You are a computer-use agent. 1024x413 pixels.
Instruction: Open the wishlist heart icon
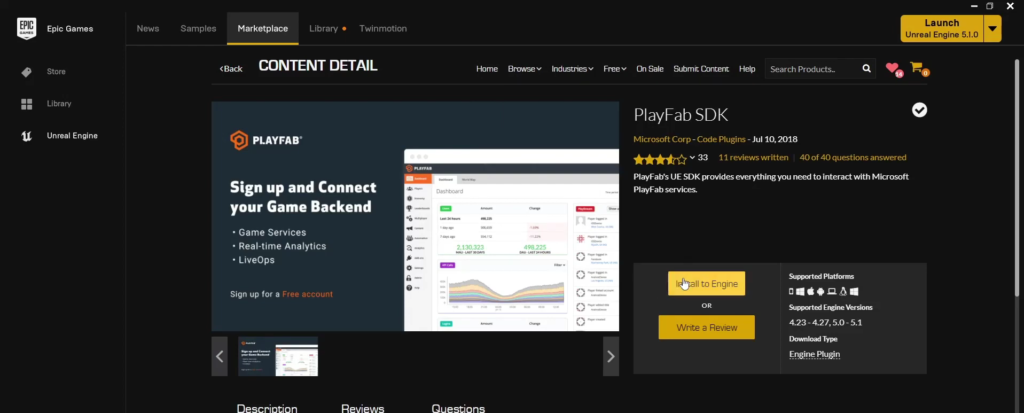(x=892, y=68)
